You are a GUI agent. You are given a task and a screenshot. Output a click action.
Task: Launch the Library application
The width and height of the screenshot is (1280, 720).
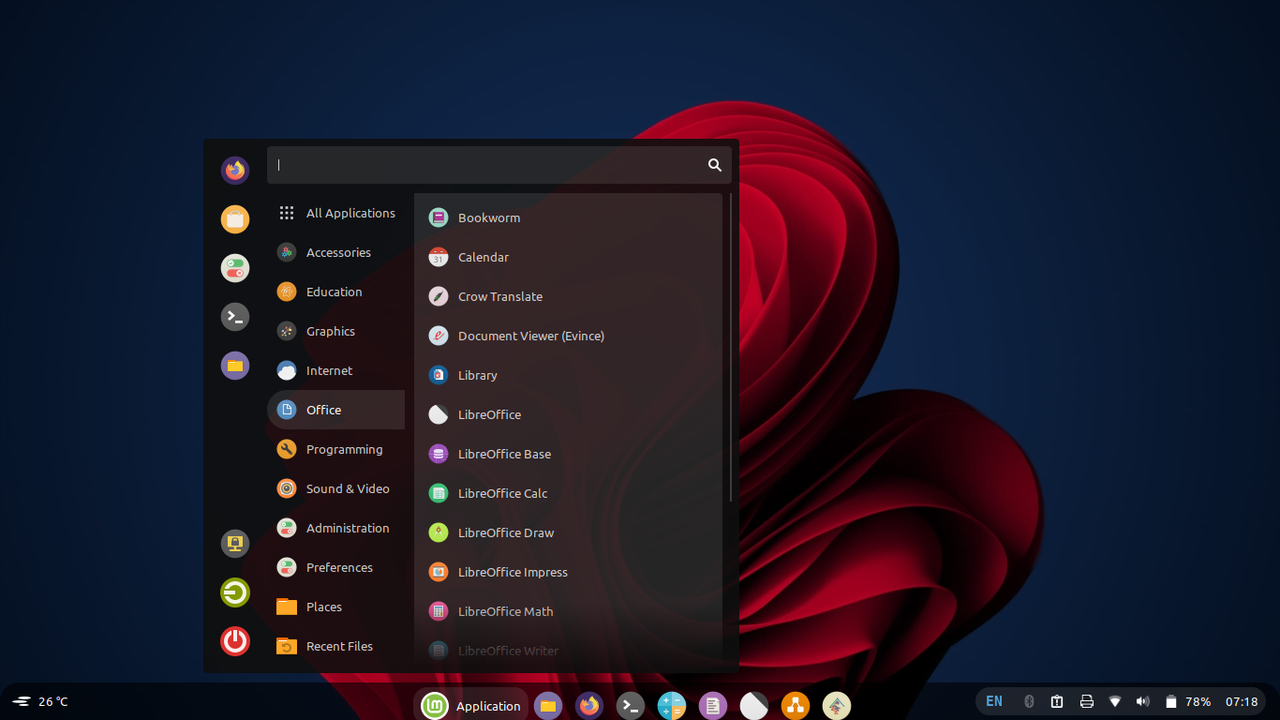pyautogui.click(x=568, y=375)
